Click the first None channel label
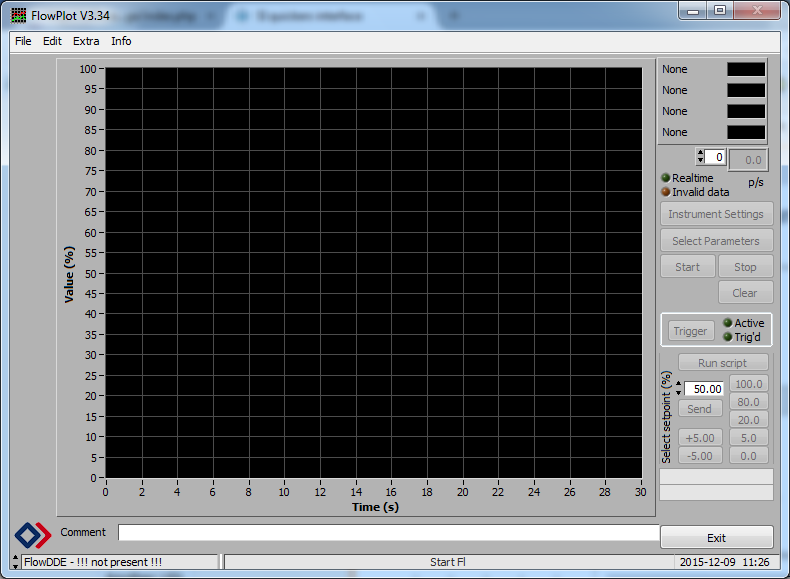This screenshot has height=579, width=790. coord(675,70)
